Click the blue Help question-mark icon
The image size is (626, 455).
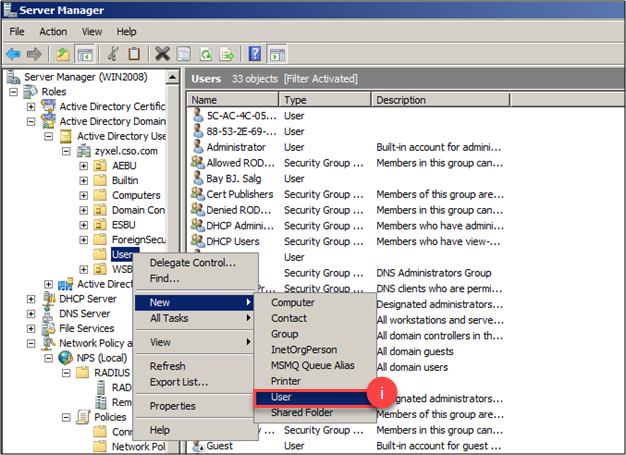[x=255, y=54]
